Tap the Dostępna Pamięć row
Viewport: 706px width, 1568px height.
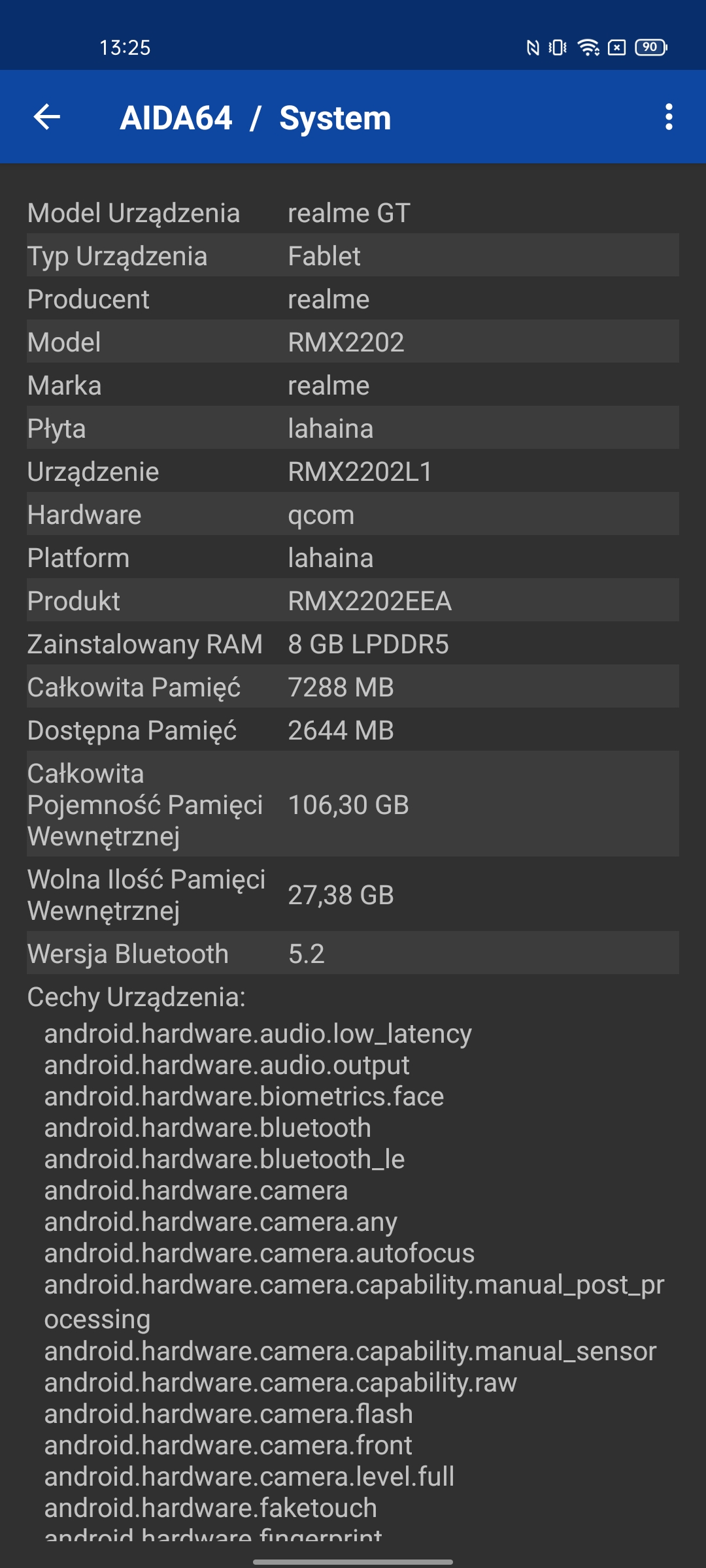click(353, 730)
